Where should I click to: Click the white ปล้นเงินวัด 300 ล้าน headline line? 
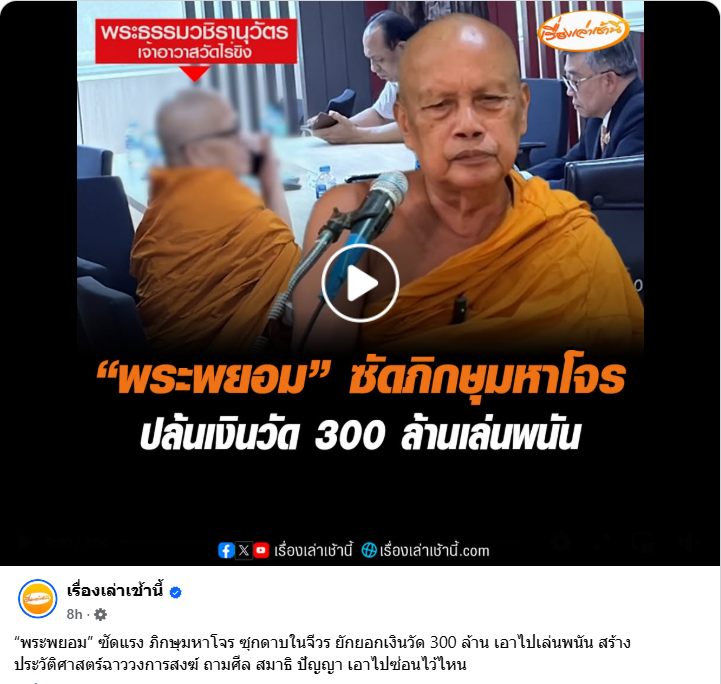(360, 434)
